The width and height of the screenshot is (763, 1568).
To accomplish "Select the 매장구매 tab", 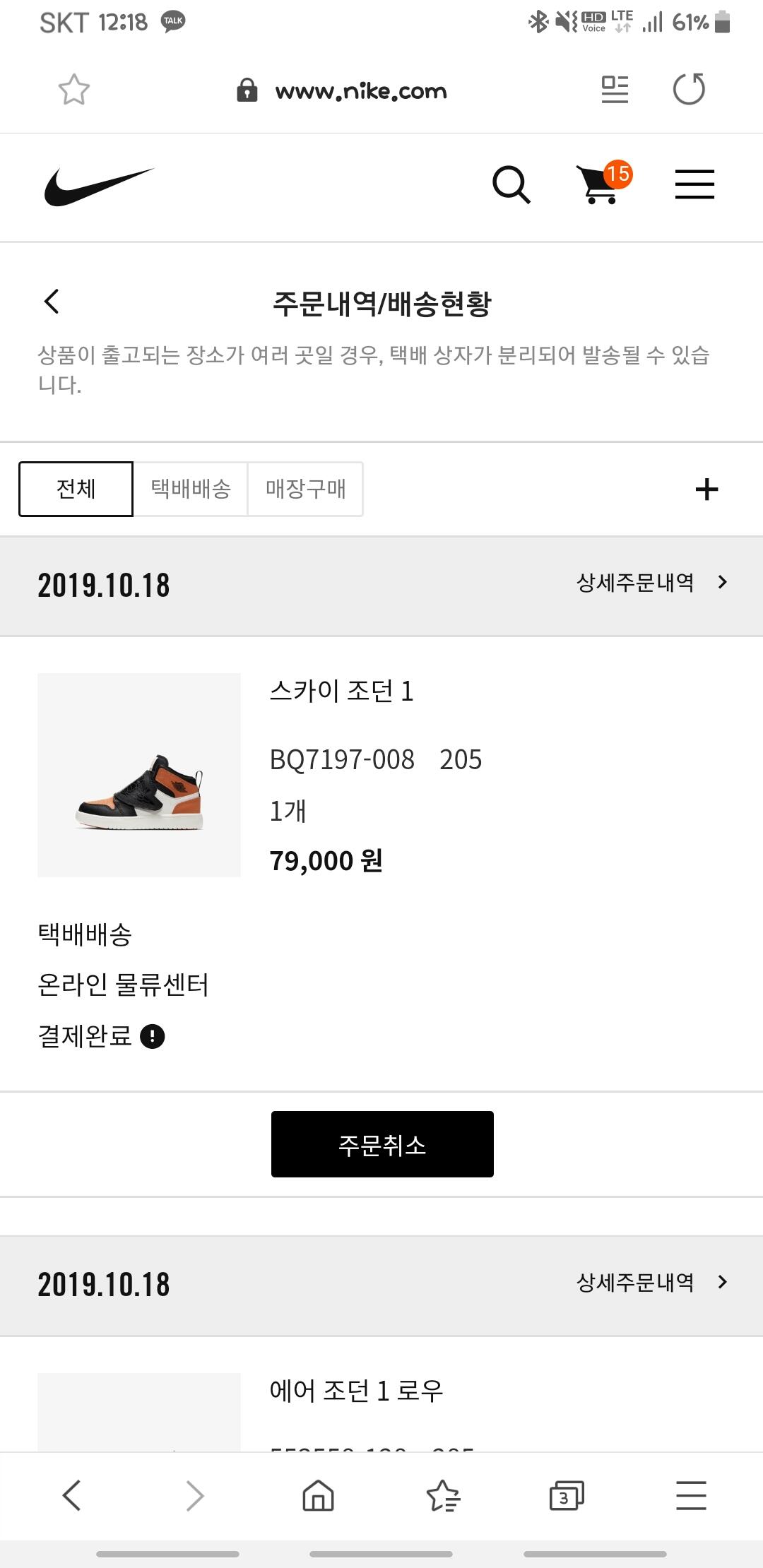I will (x=305, y=489).
